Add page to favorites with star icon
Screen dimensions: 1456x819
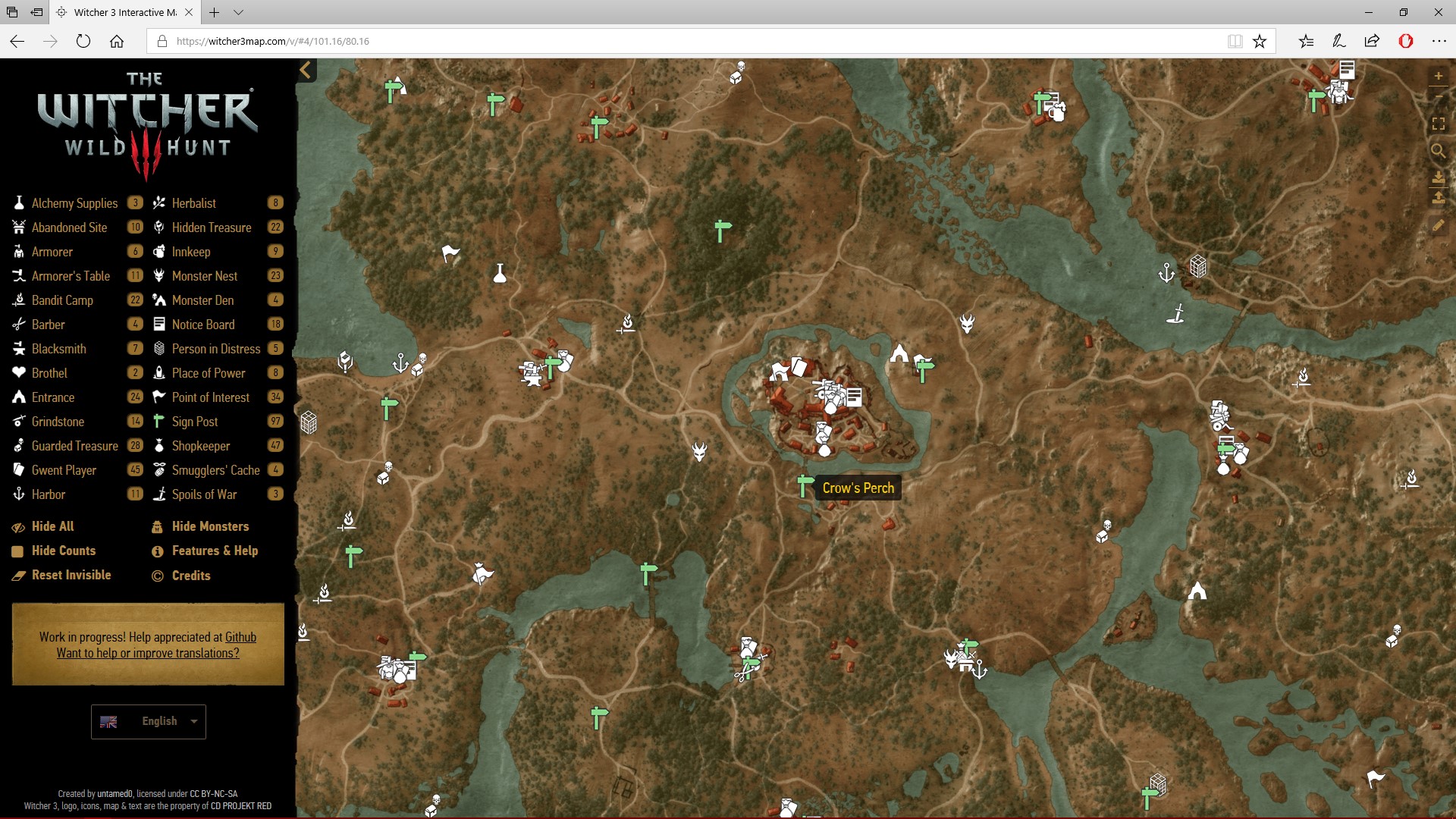(1260, 41)
